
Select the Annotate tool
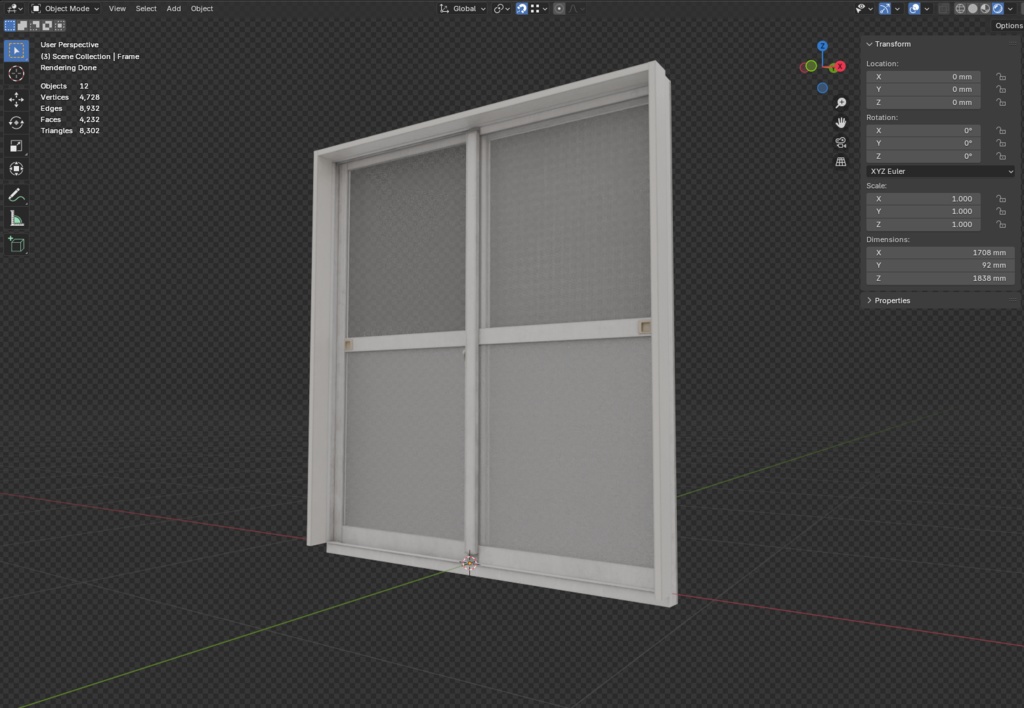pyautogui.click(x=16, y=195)
